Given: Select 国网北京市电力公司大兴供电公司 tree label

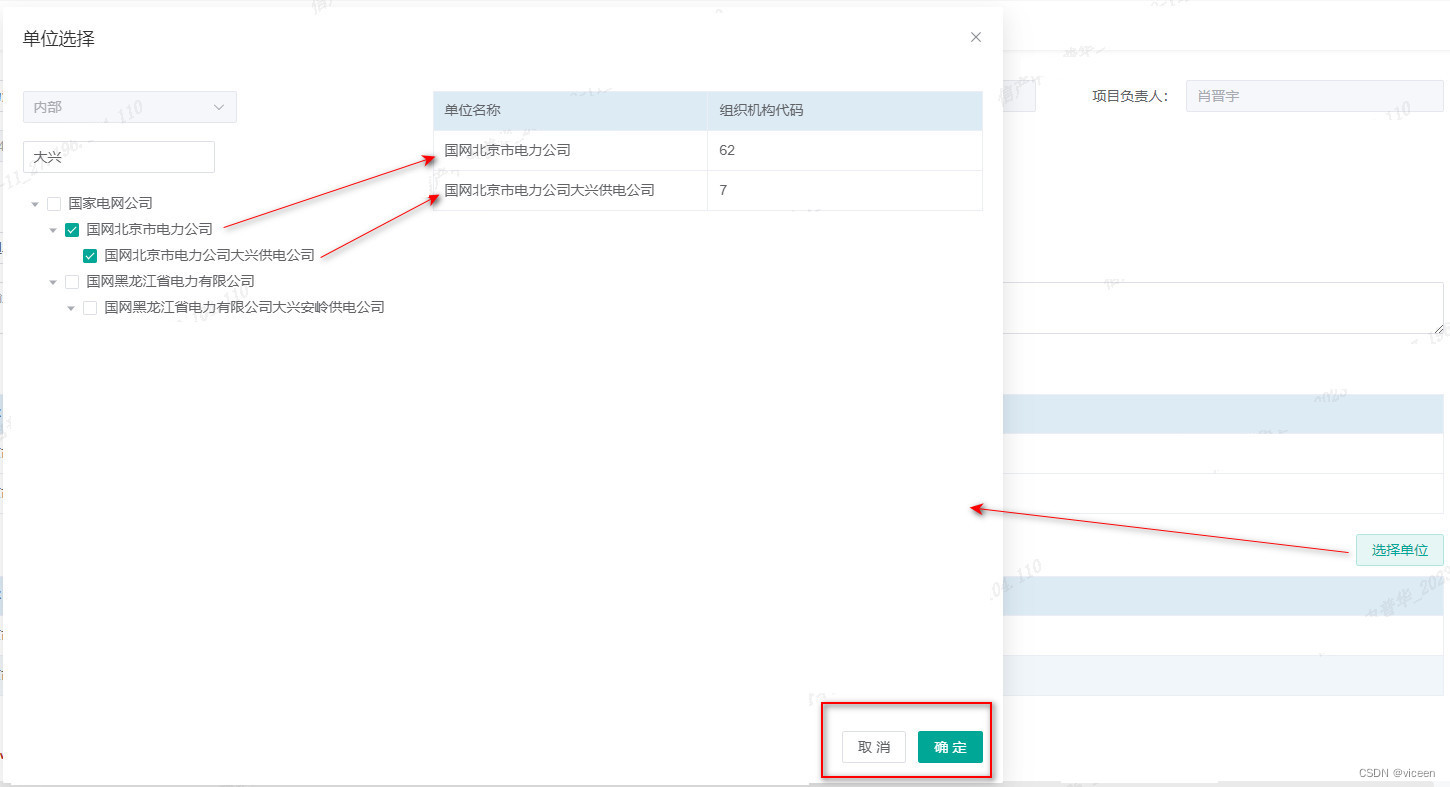Looking at the screenshot, I should [x=209, y=255].
